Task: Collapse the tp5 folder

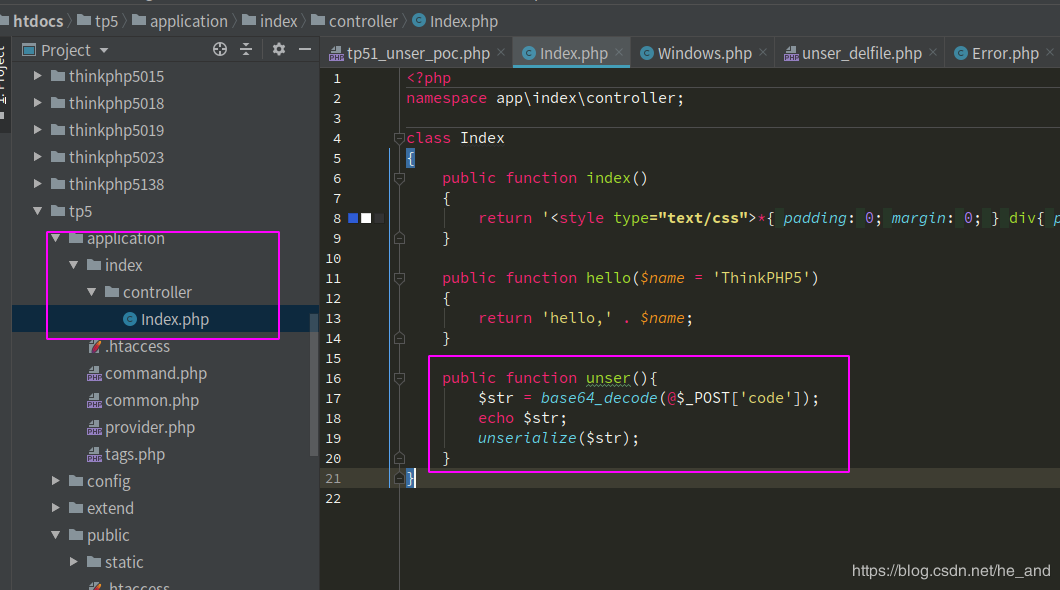Action: (38, 211)
